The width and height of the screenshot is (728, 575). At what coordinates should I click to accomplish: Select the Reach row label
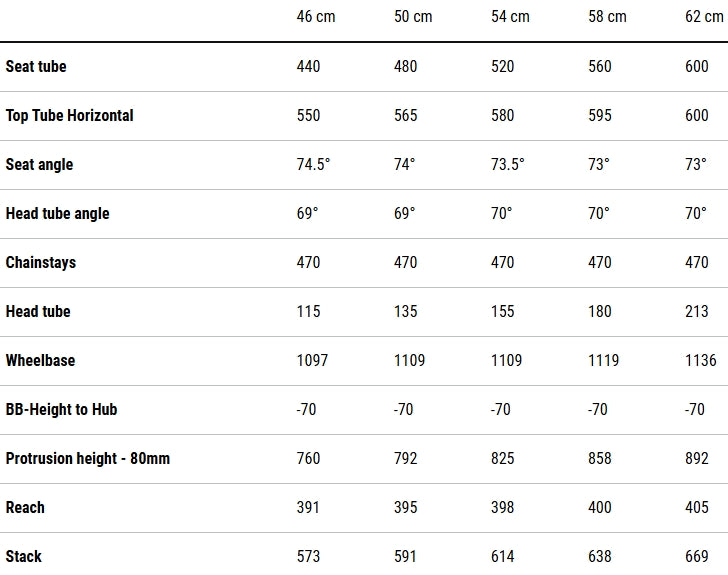click(x=25, y=507)
